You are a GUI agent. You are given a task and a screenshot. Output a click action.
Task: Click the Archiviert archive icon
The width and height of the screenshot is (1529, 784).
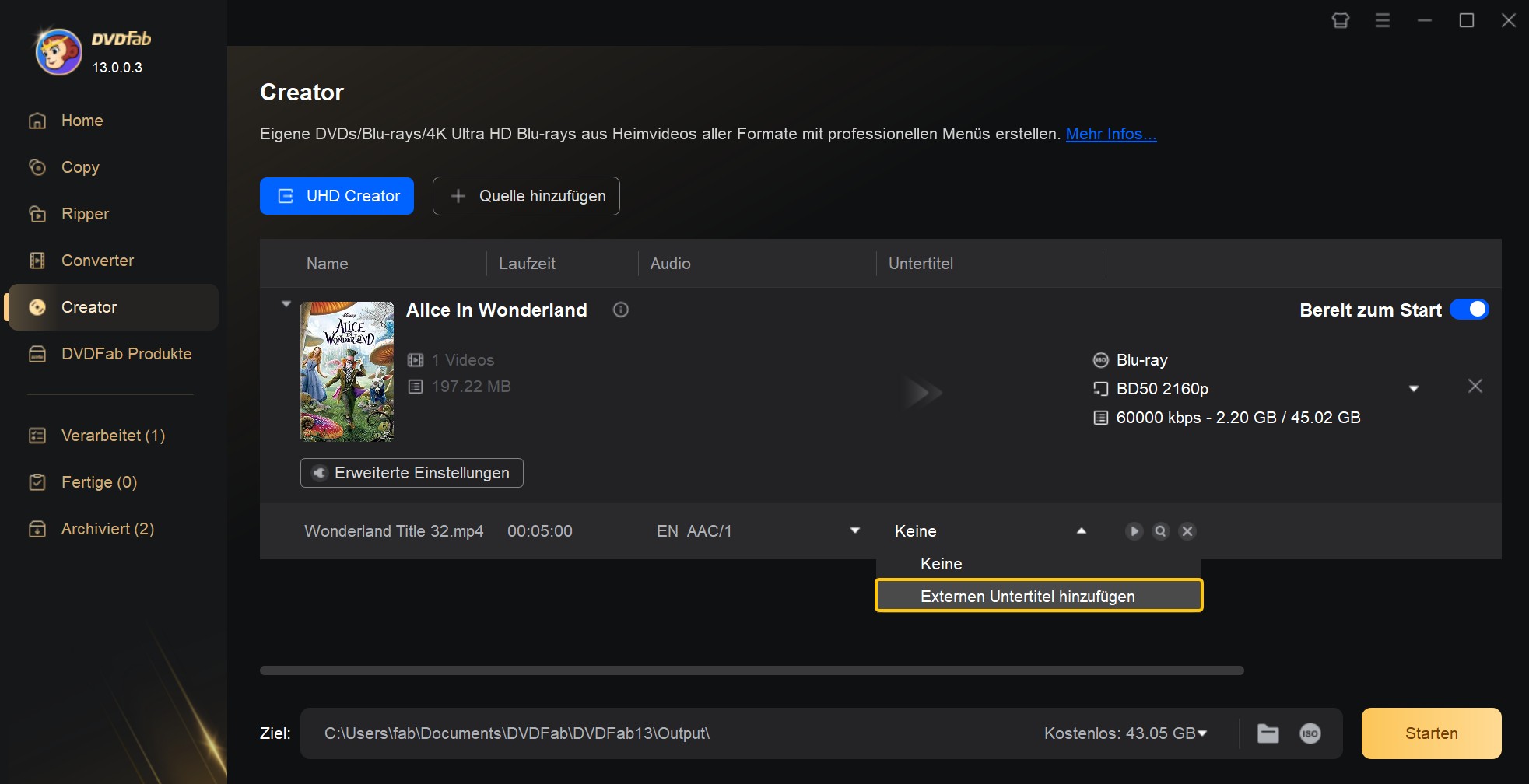(37, 529)
